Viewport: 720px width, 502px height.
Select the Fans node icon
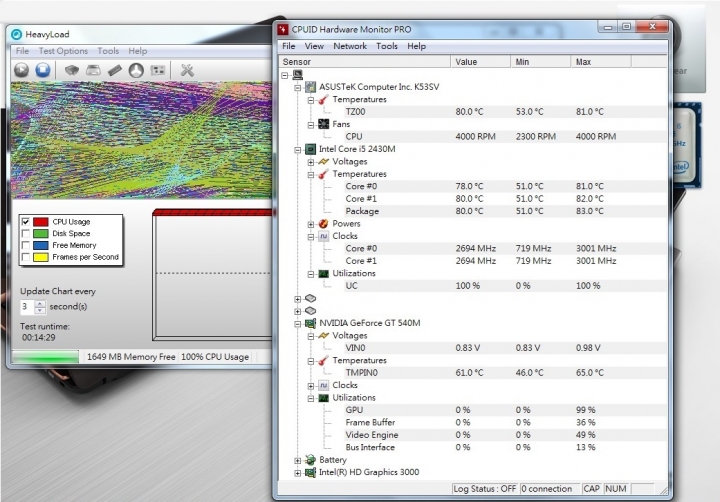click(x=323, y=124)
